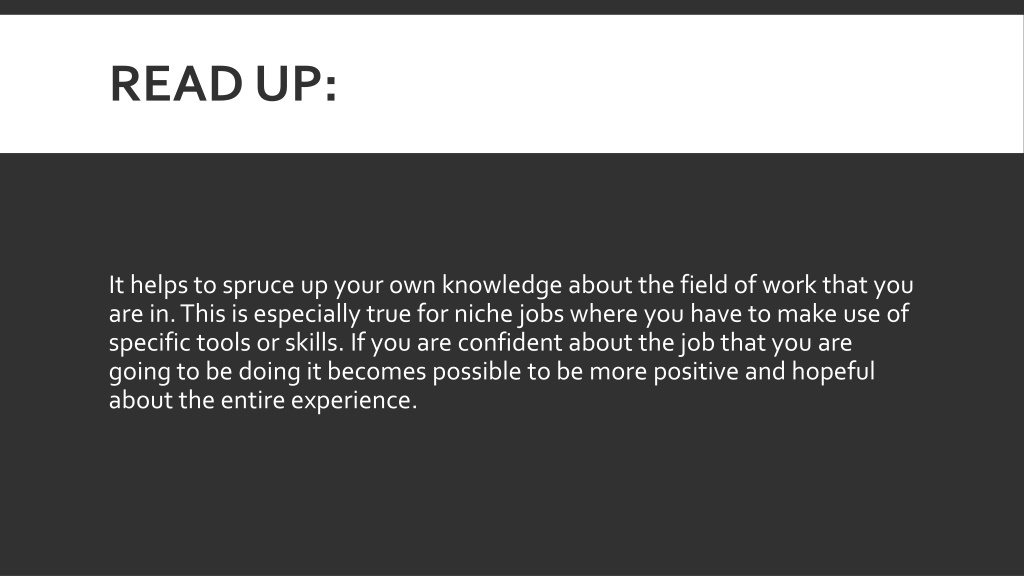Click the words 'specific tools or skills'
The image size is (1024, 576).
pyautogui.click(x=226, y=343)
